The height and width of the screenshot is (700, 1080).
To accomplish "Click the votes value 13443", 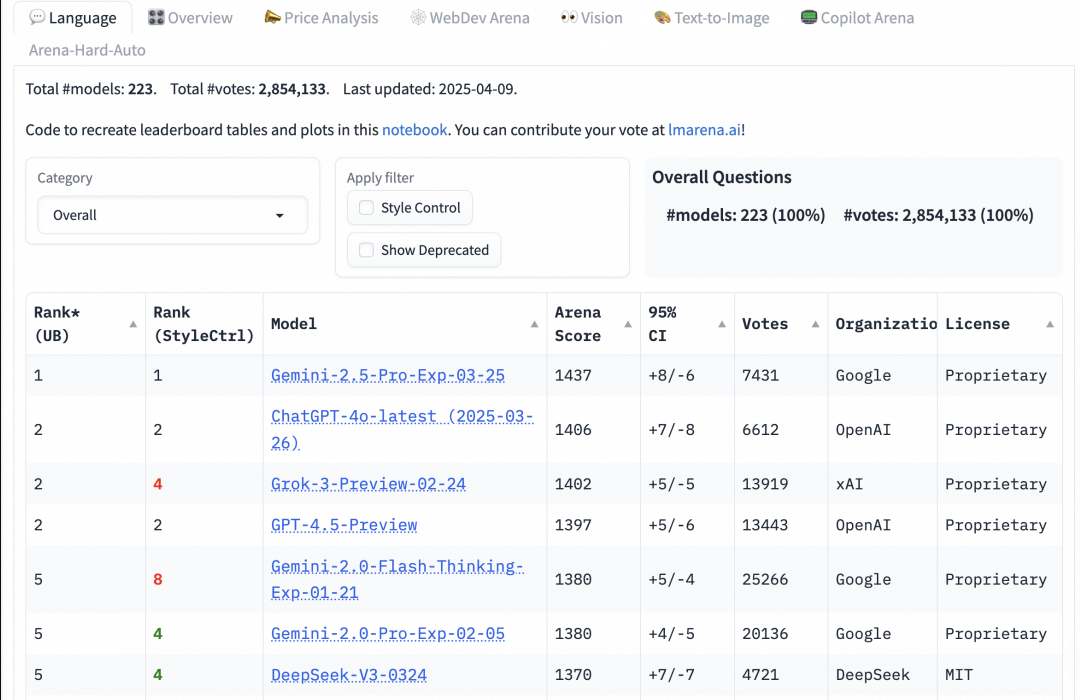I will point(765,525).
